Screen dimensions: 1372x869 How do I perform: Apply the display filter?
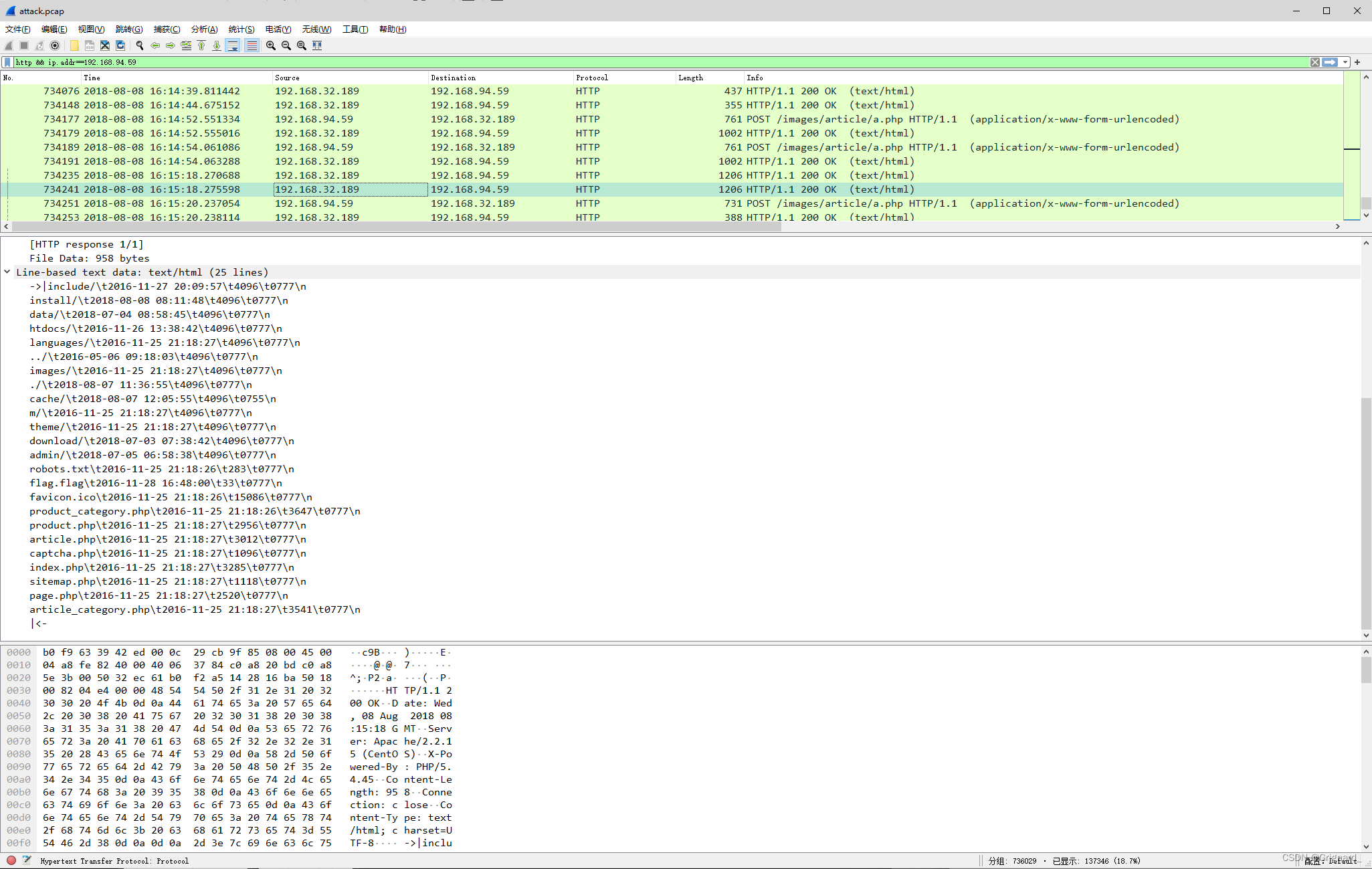click(1330, 62)
